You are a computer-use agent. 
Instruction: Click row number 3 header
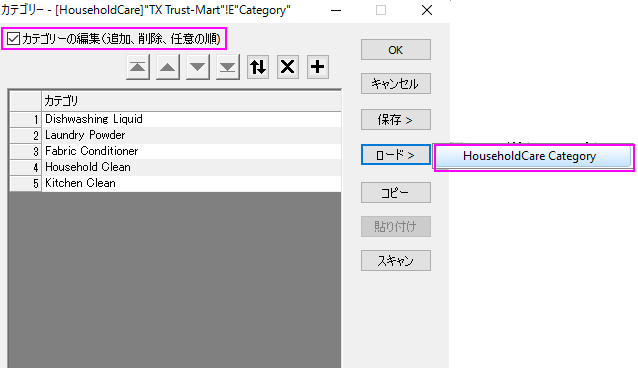click(26, 151)
